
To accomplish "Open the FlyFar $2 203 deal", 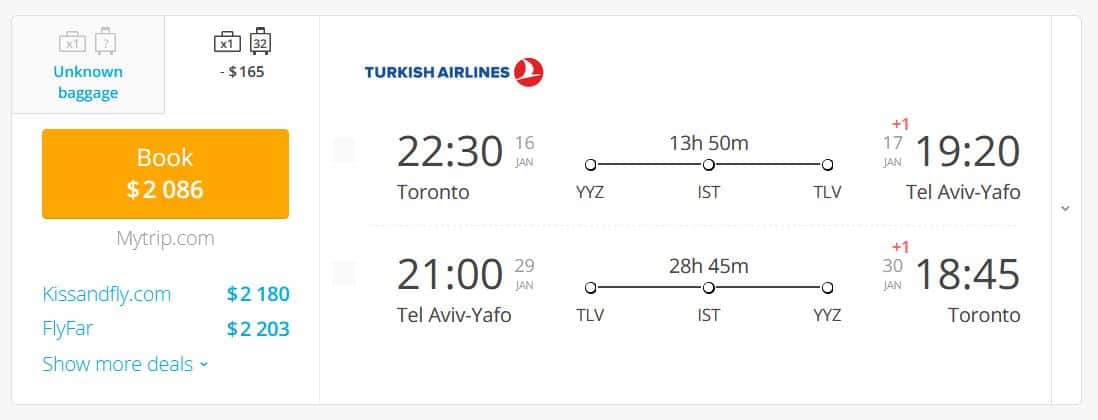I will (x=166, y=329).
